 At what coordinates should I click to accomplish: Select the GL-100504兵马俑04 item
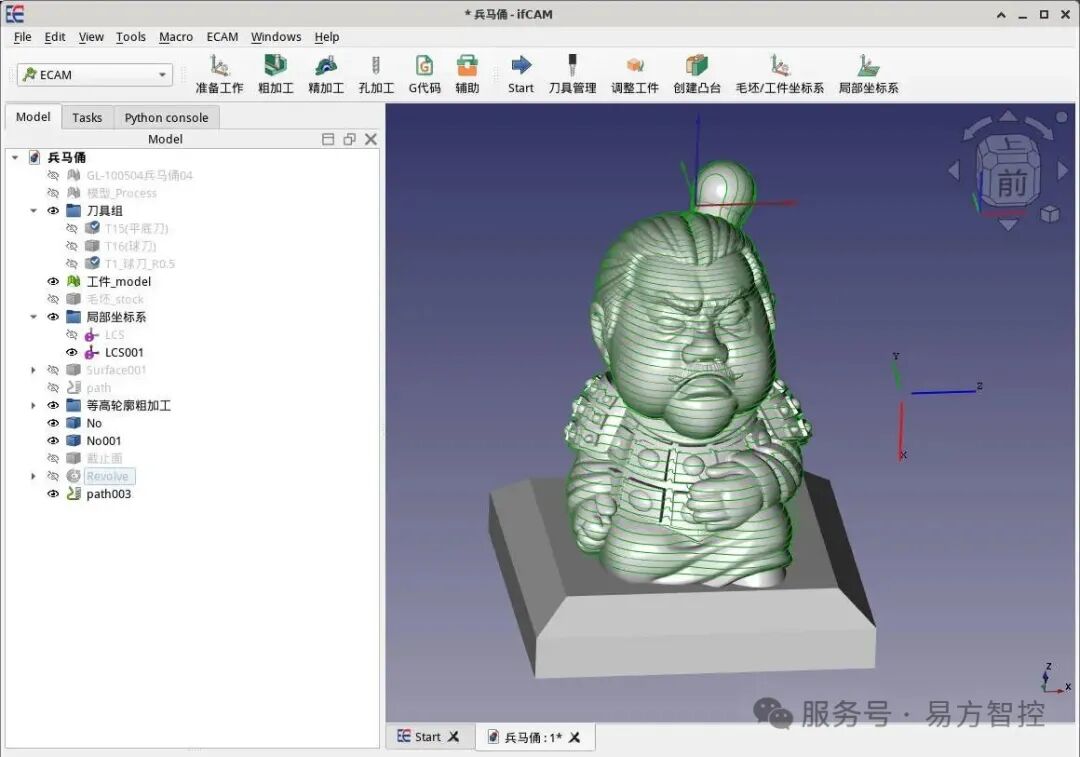click(139, 176)
